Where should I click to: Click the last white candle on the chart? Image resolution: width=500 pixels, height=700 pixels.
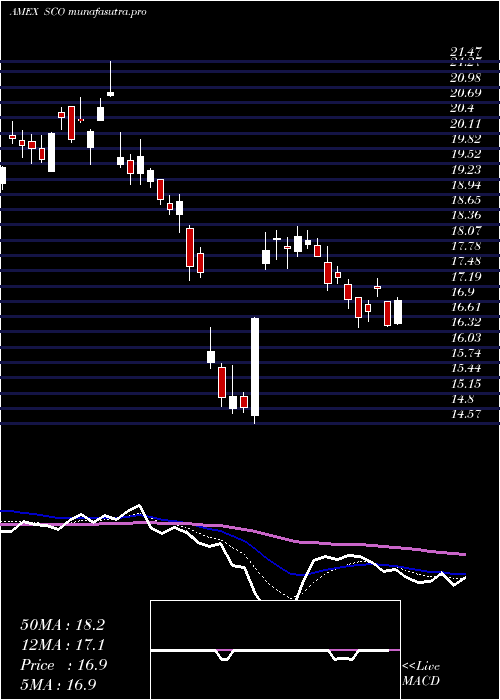(398, 312)
